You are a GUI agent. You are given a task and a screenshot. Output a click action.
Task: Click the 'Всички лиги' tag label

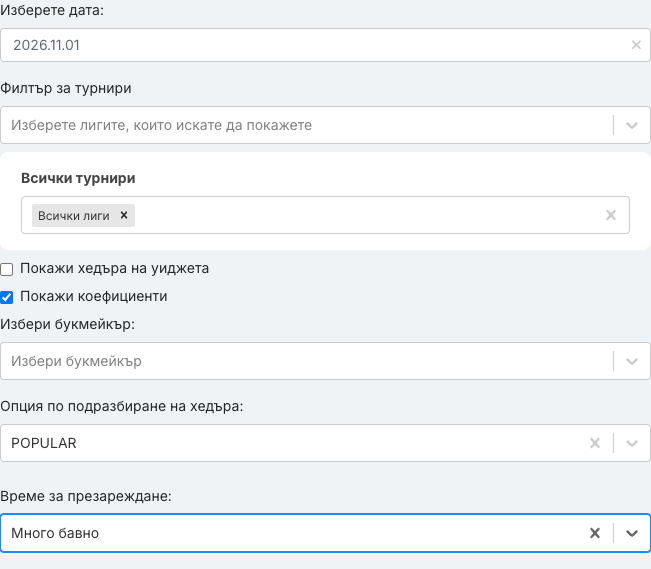pyautogui.click(x=73, y=216)
